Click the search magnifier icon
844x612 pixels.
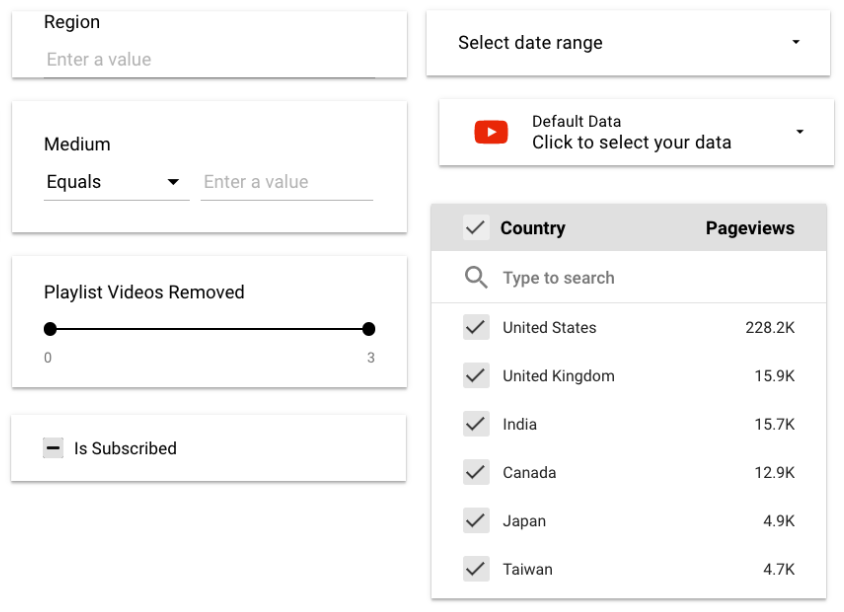(476, 277)
